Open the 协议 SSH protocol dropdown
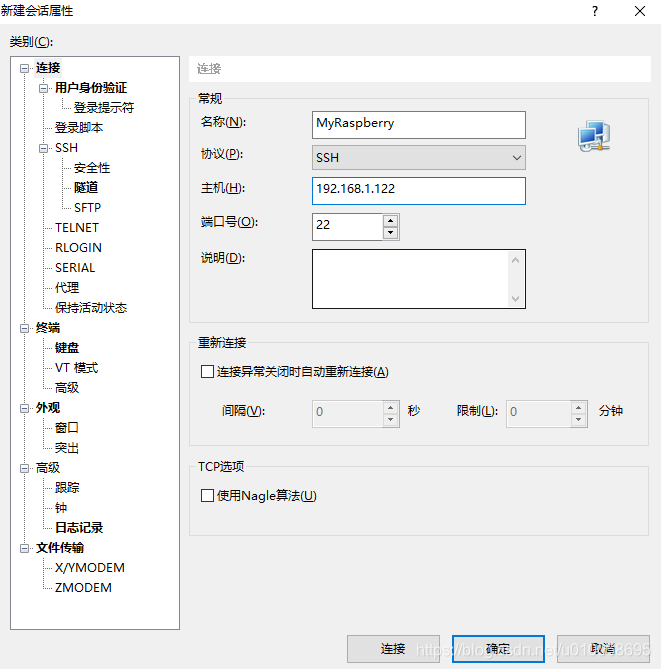The image size is (661, 669). tap(419, 157)
